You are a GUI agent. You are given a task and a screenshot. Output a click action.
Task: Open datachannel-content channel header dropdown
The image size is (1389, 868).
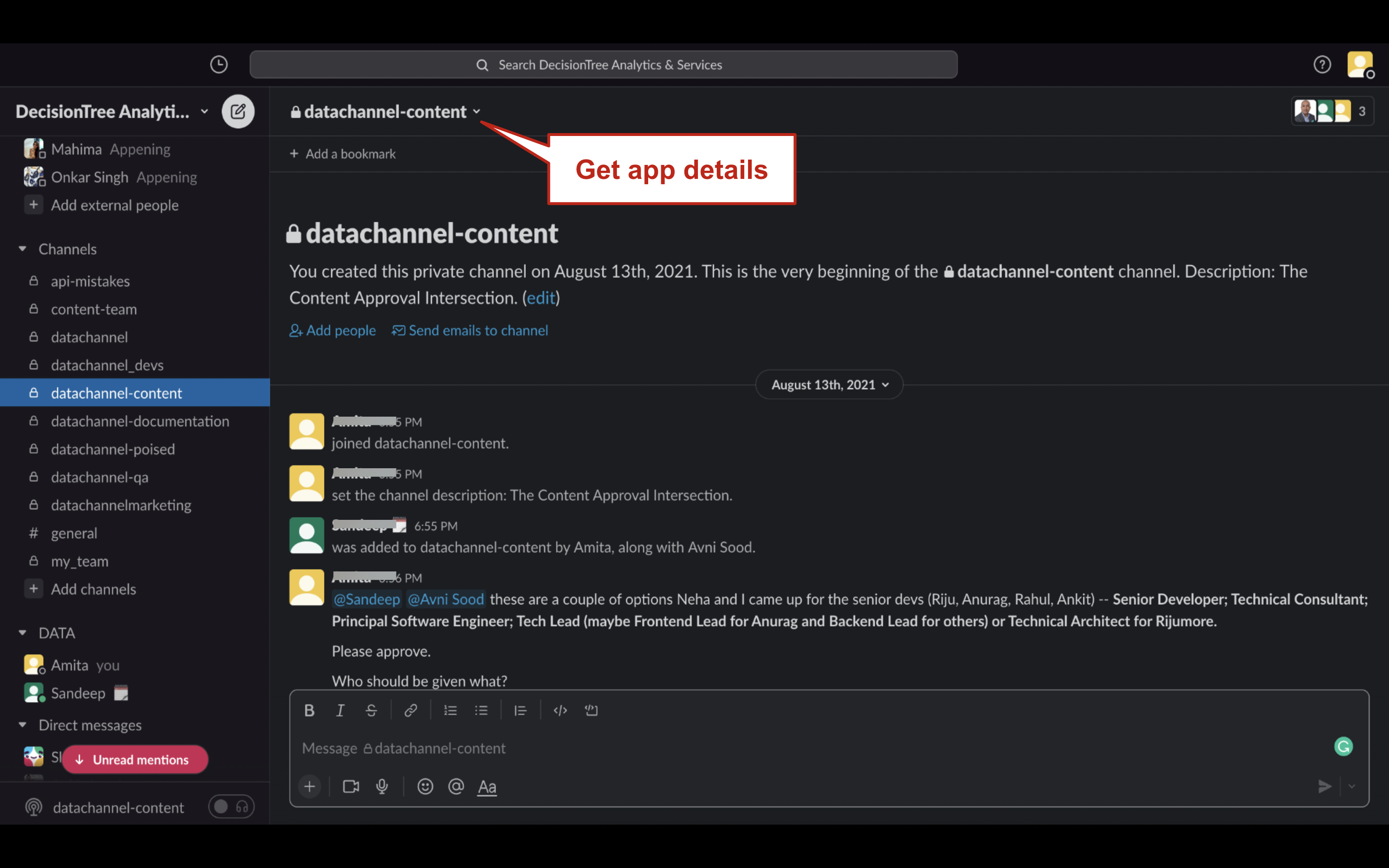tap(386, 111)
